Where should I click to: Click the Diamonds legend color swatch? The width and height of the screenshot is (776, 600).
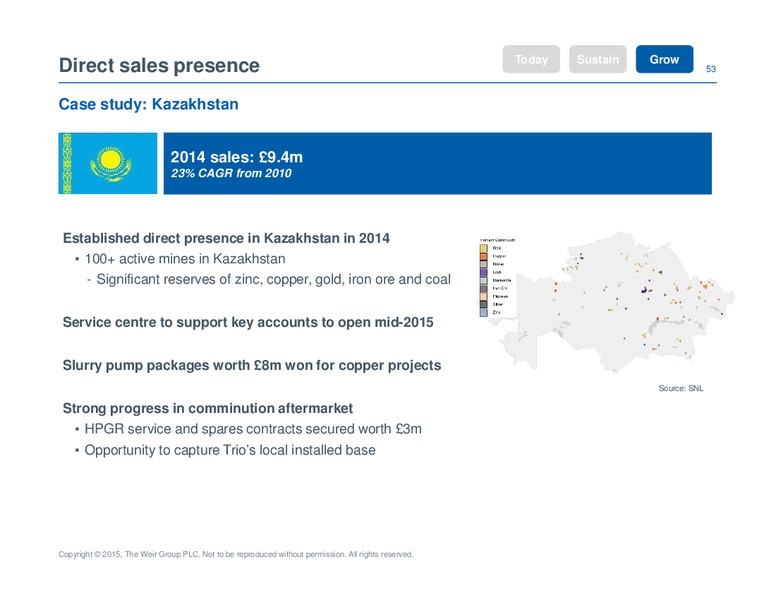pos(484,280)
